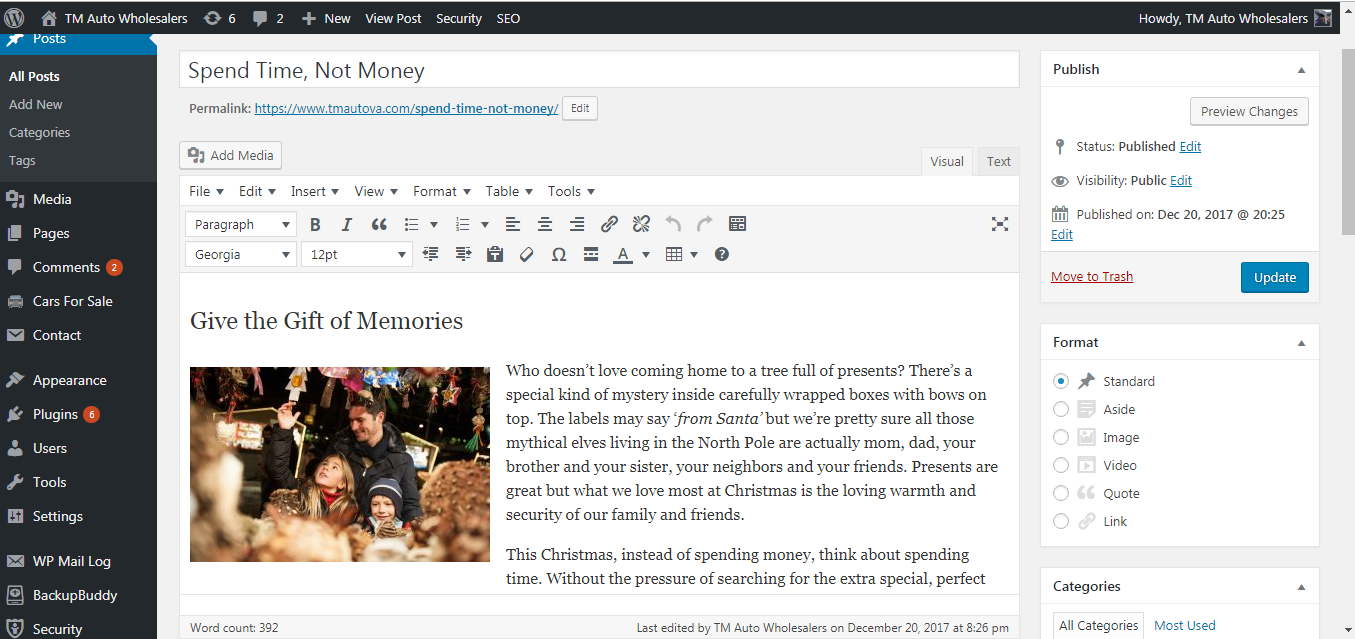This screenshot has height=639, width=1355.
Task: Open the Insert menu
Action: coord(315,191)
